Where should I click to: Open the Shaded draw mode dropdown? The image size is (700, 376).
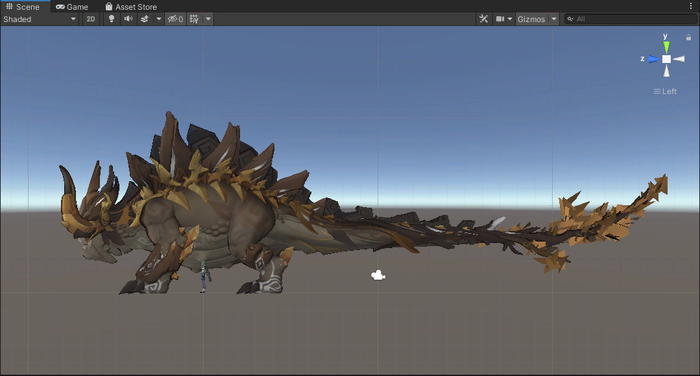coord(40,19)
